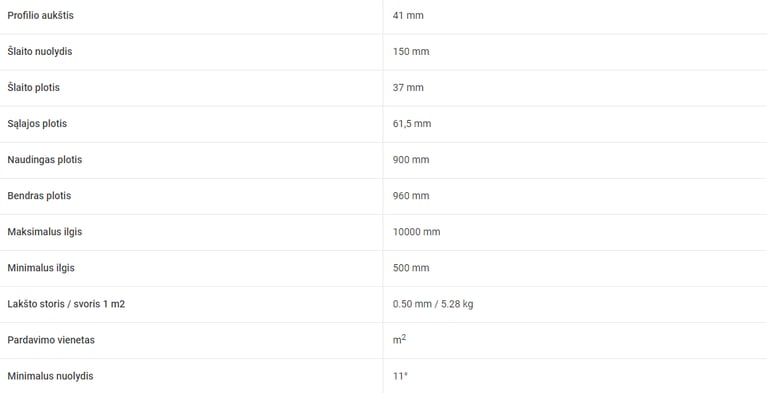Select the Naudingas plotis label
This screenshot has height=393, width=768.
click(x=45, y=160)
